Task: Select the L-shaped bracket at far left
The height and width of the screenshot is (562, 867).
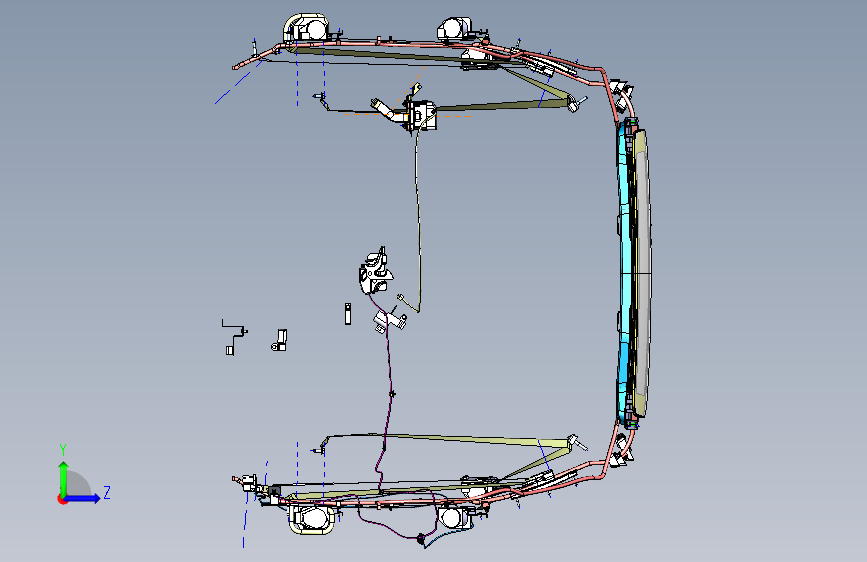Action: pyautogui.click(x=234, y=337)
